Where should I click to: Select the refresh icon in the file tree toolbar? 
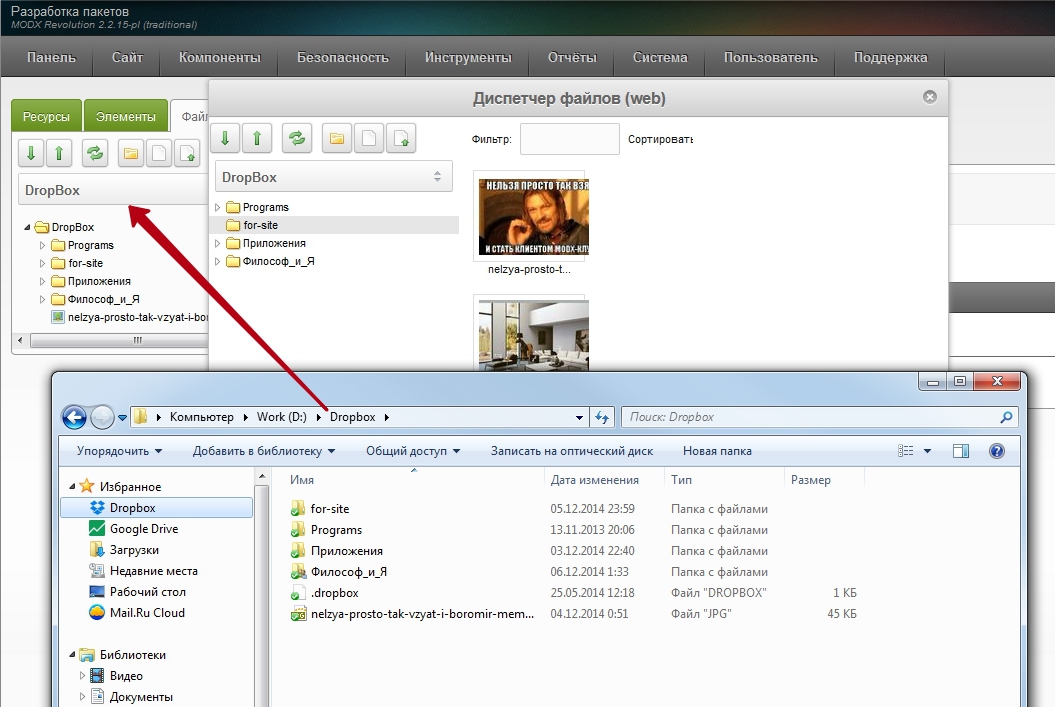pos(94,153)
